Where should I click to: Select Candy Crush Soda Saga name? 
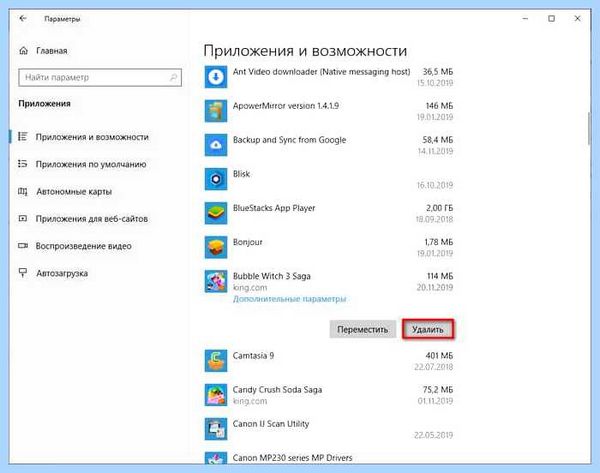pos(277,390)
